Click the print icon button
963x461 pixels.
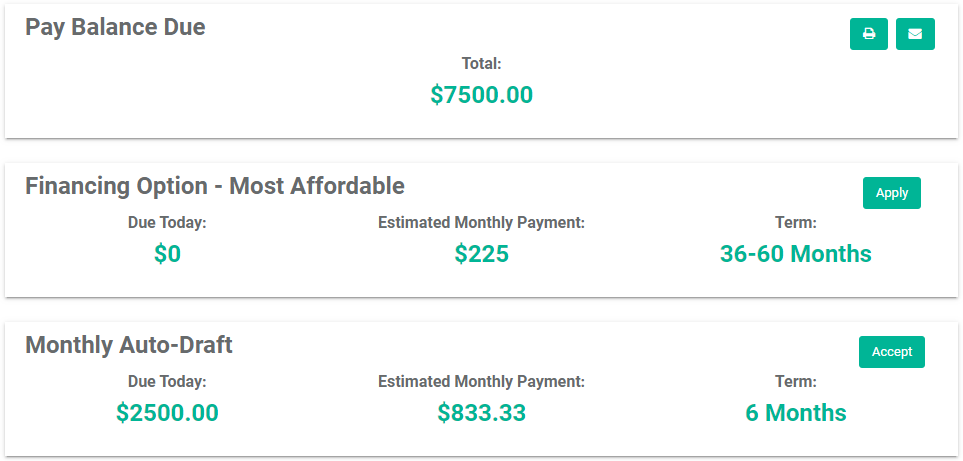pyautogui.click(x=868, y=34)
